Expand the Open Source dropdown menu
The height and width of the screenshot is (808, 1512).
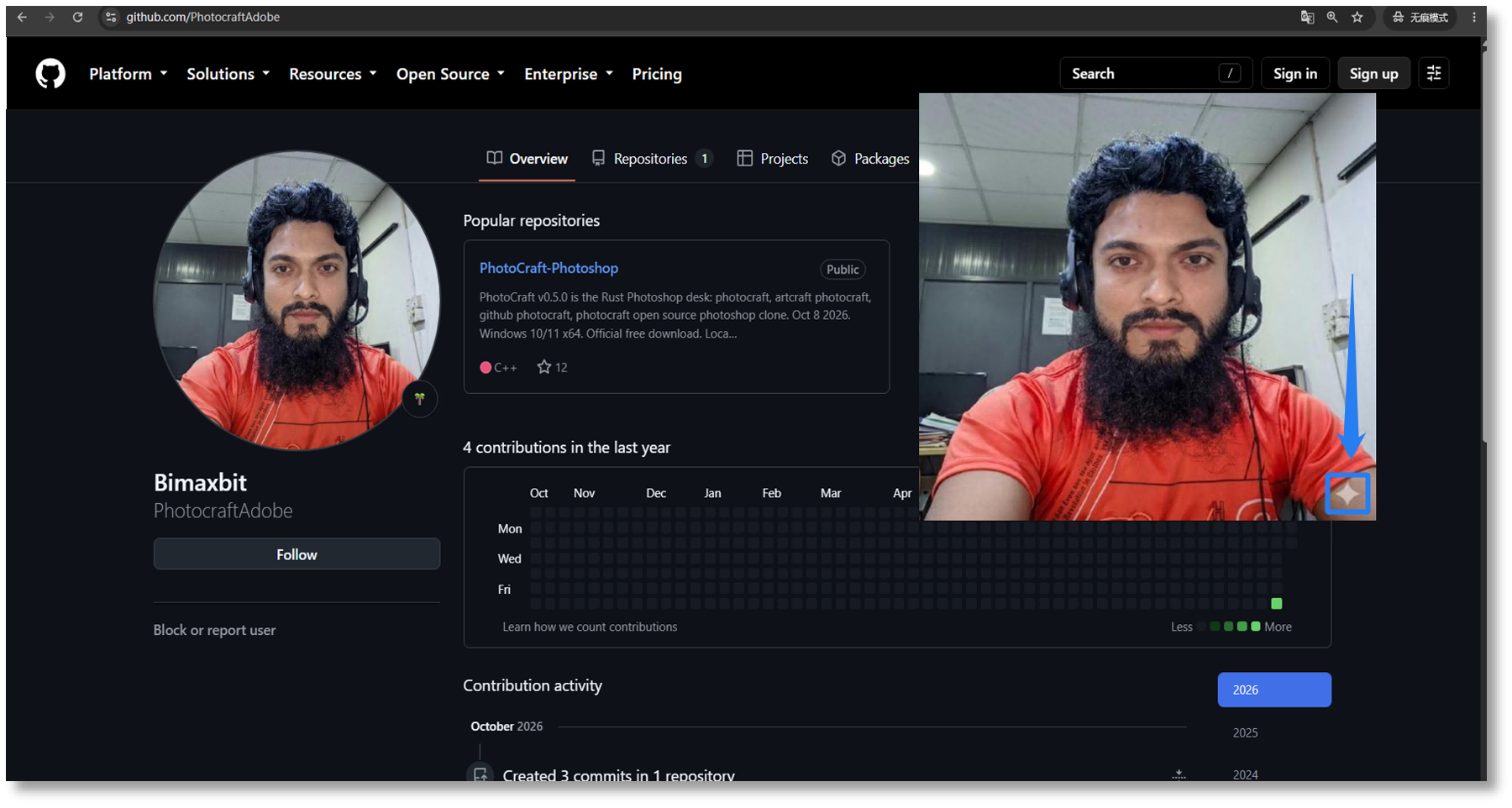click(451, 74)
